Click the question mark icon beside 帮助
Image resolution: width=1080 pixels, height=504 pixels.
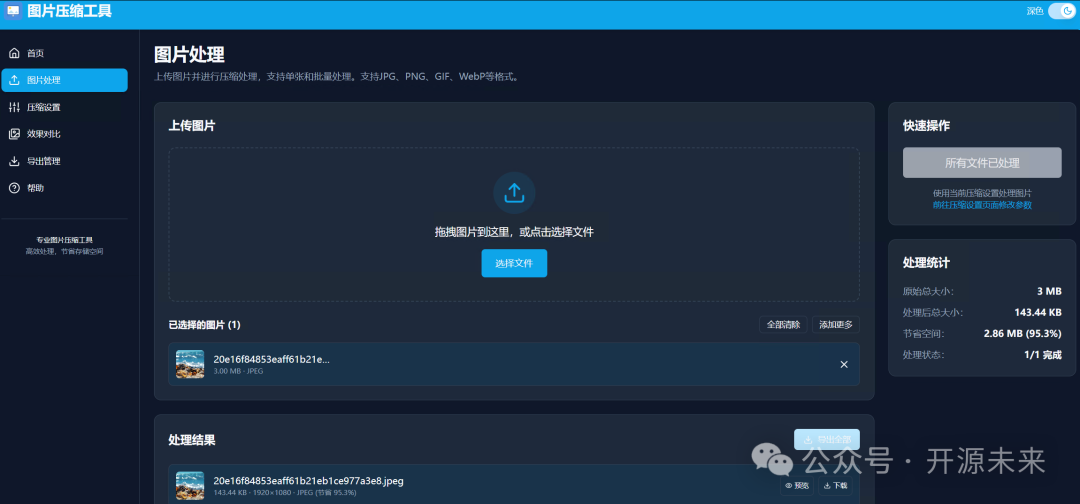pyautogui.click(x=14, y=188)
